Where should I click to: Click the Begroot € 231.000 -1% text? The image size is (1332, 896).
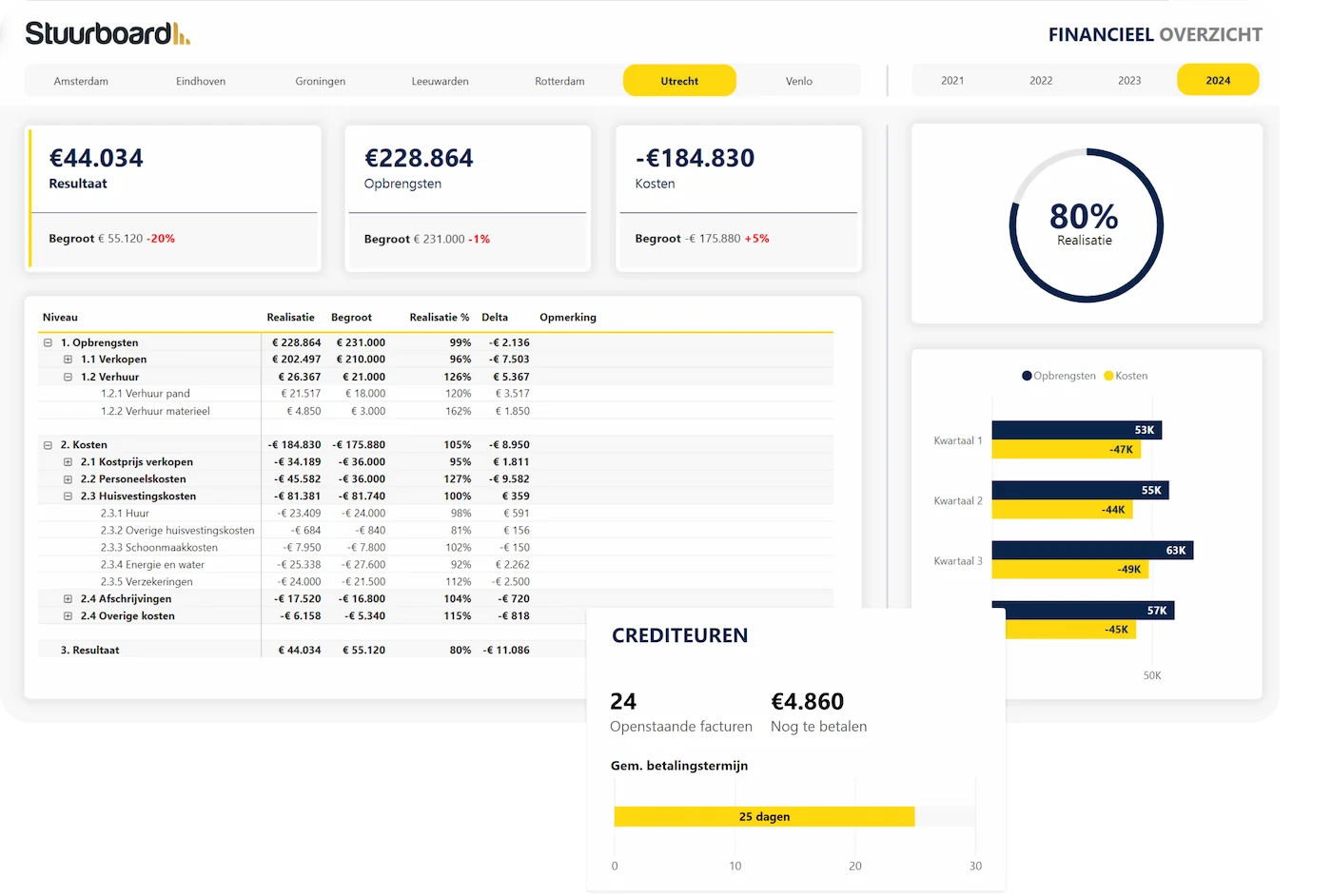427,239
